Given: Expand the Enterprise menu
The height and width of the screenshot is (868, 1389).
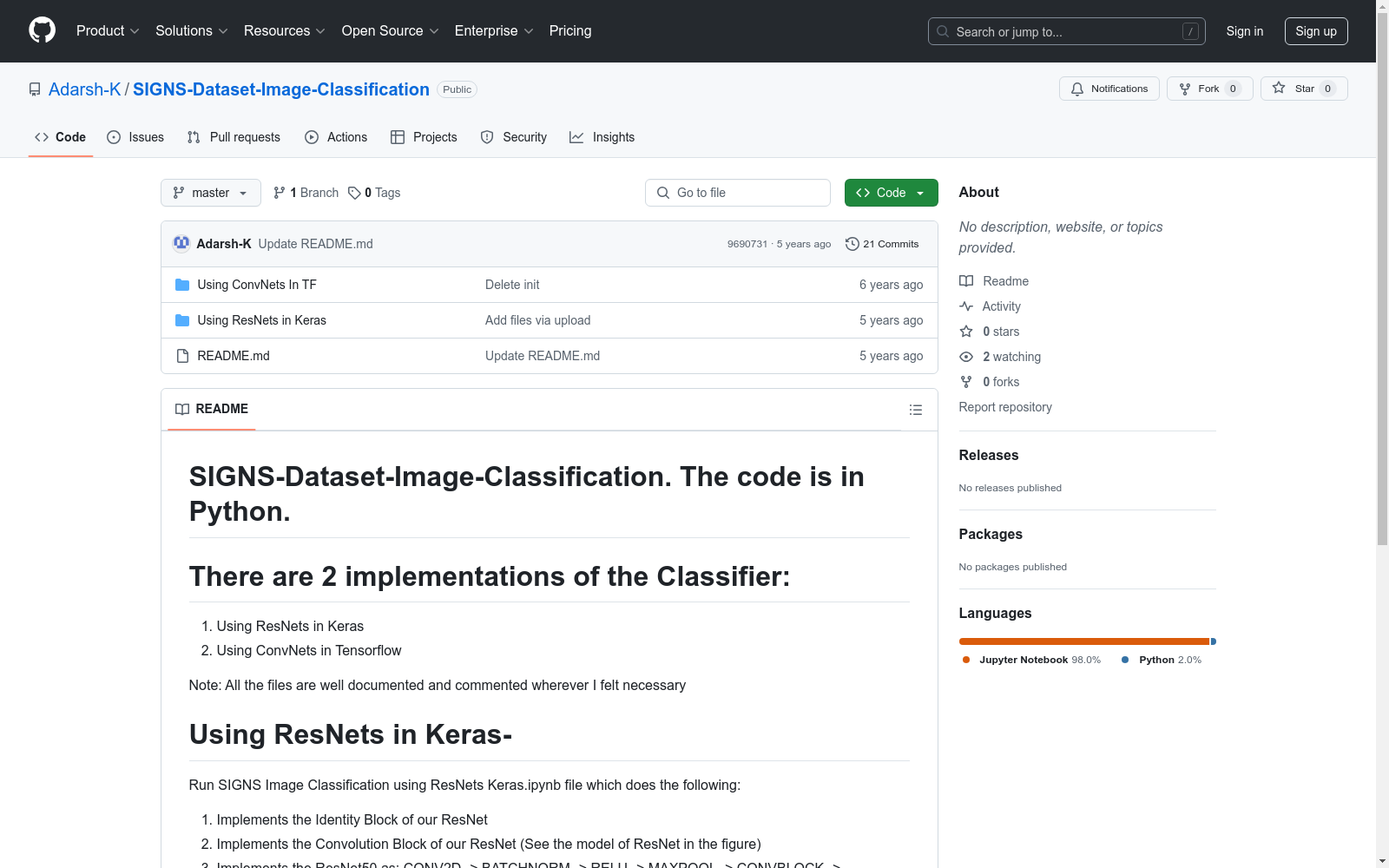Looking at the screenshot, I should [494, 31].
